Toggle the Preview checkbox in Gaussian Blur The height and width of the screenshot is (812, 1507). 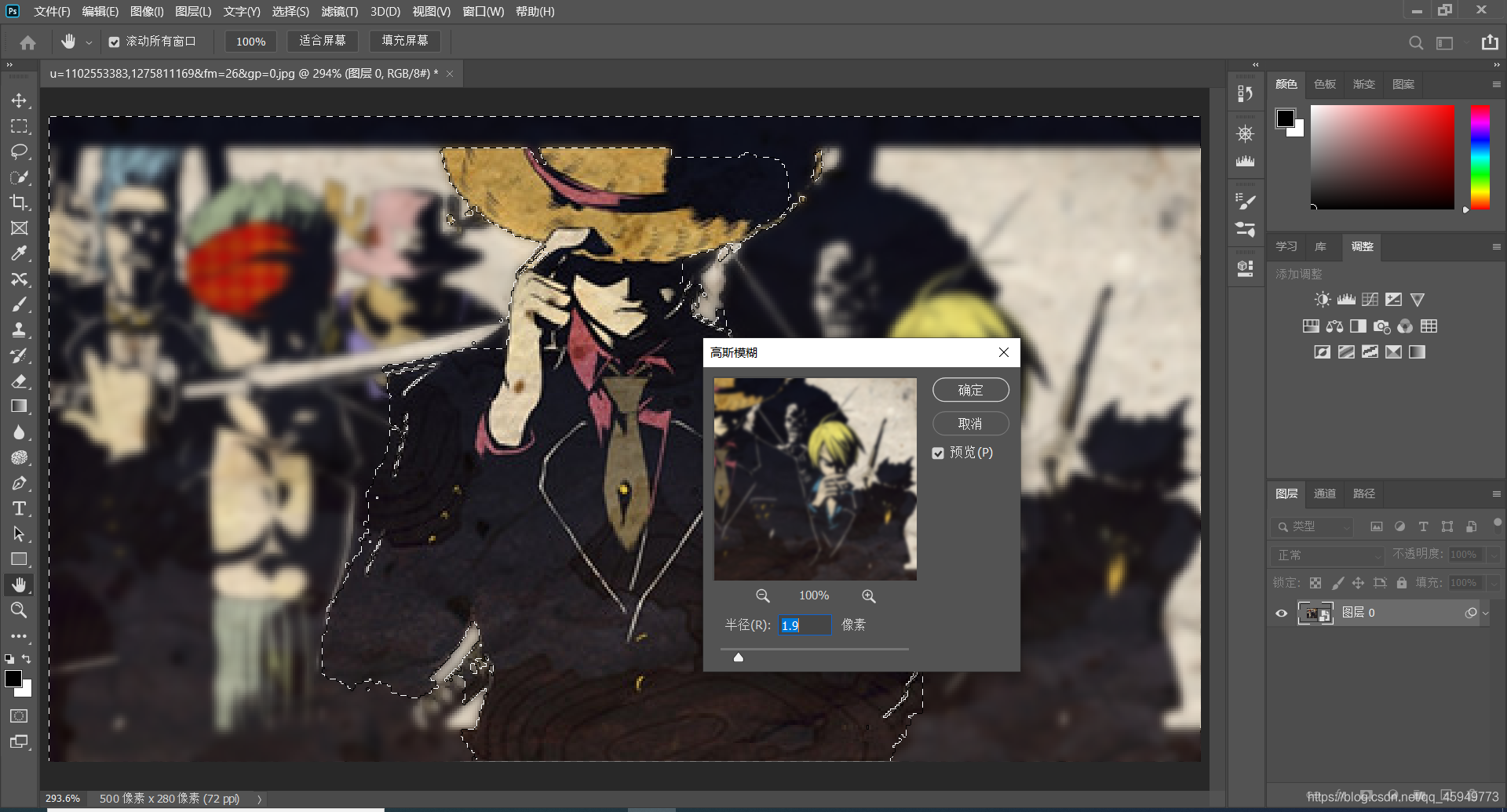[x=938, y=453]
